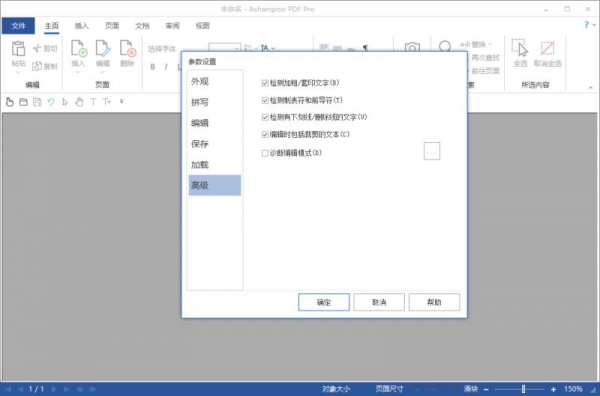
Task: Click zoom out minus button
Action: (x=486, y=389)
